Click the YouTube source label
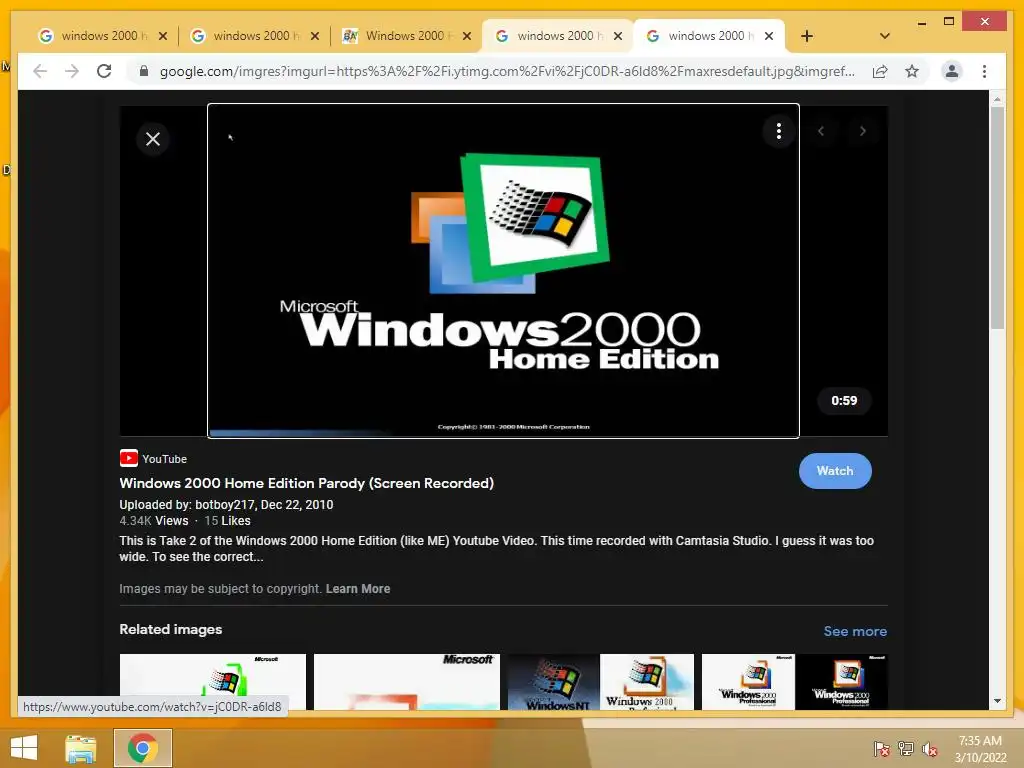 165,459
